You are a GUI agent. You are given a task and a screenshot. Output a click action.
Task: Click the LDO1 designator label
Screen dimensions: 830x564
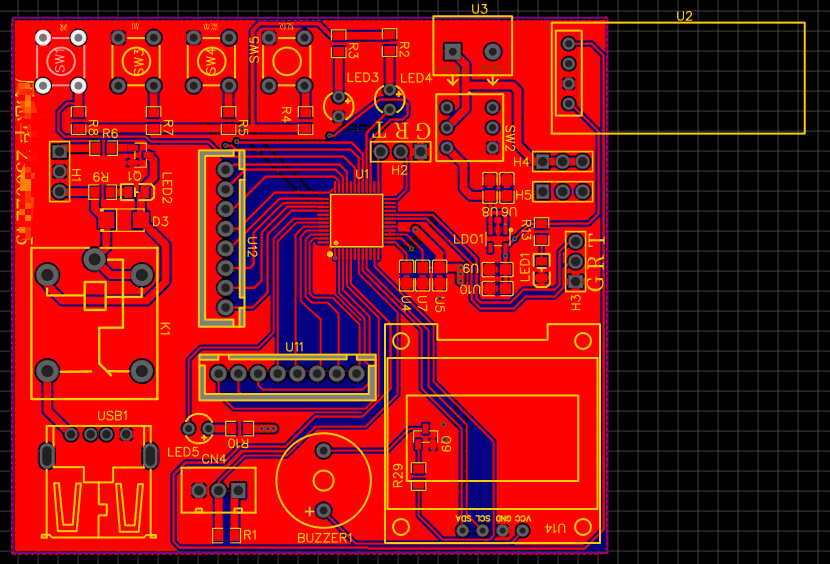coord(468,239)
